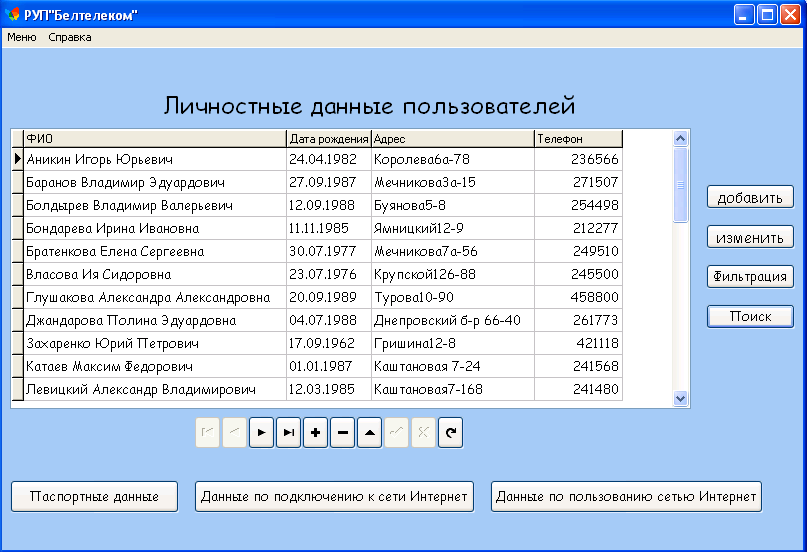Open the Фильтрация button
807x552 pixels.
point(750,277)
